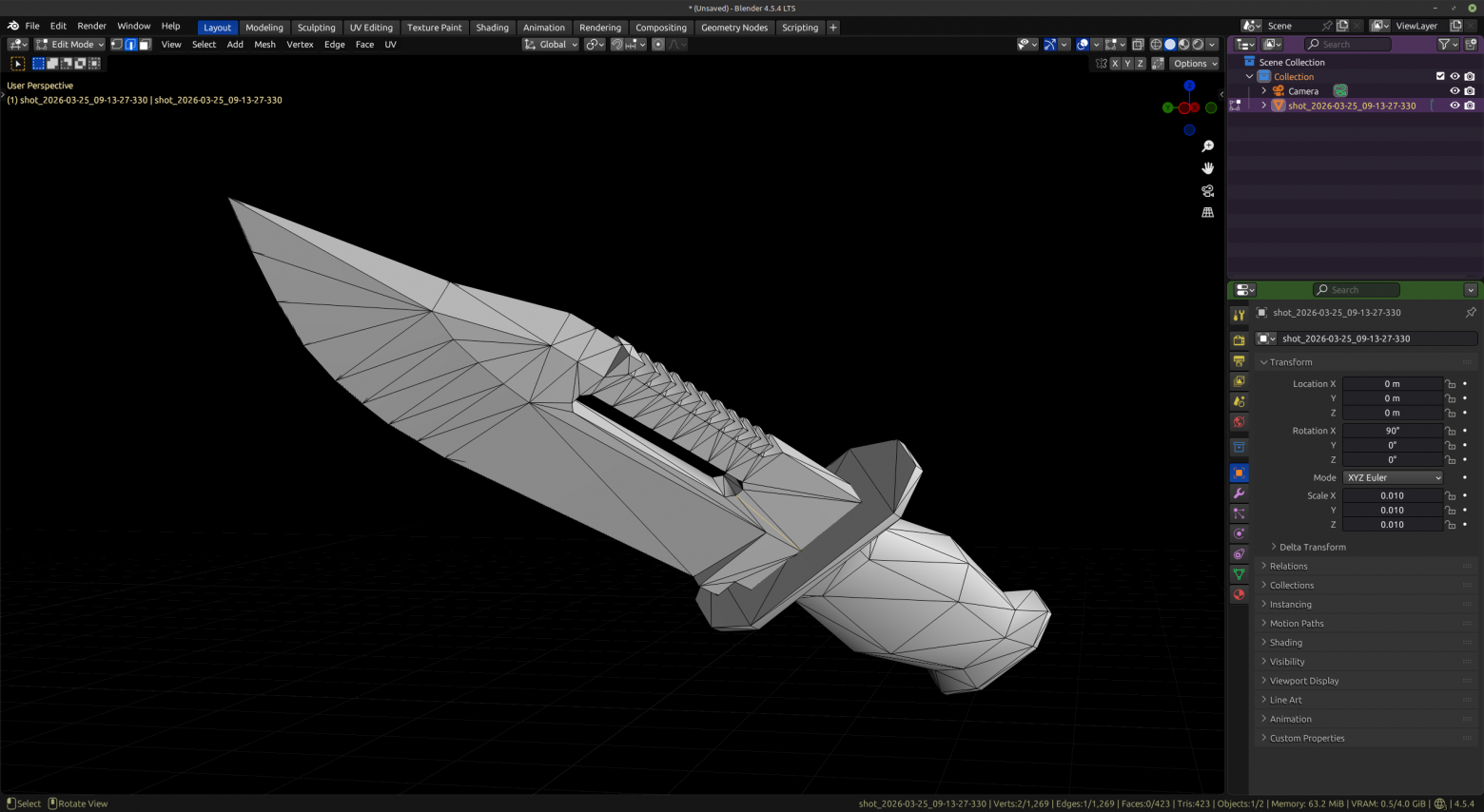Viewport: 1484px width, 812px height.
Task: Add new collection in outliner header
Action: [x=1471, y=45]
